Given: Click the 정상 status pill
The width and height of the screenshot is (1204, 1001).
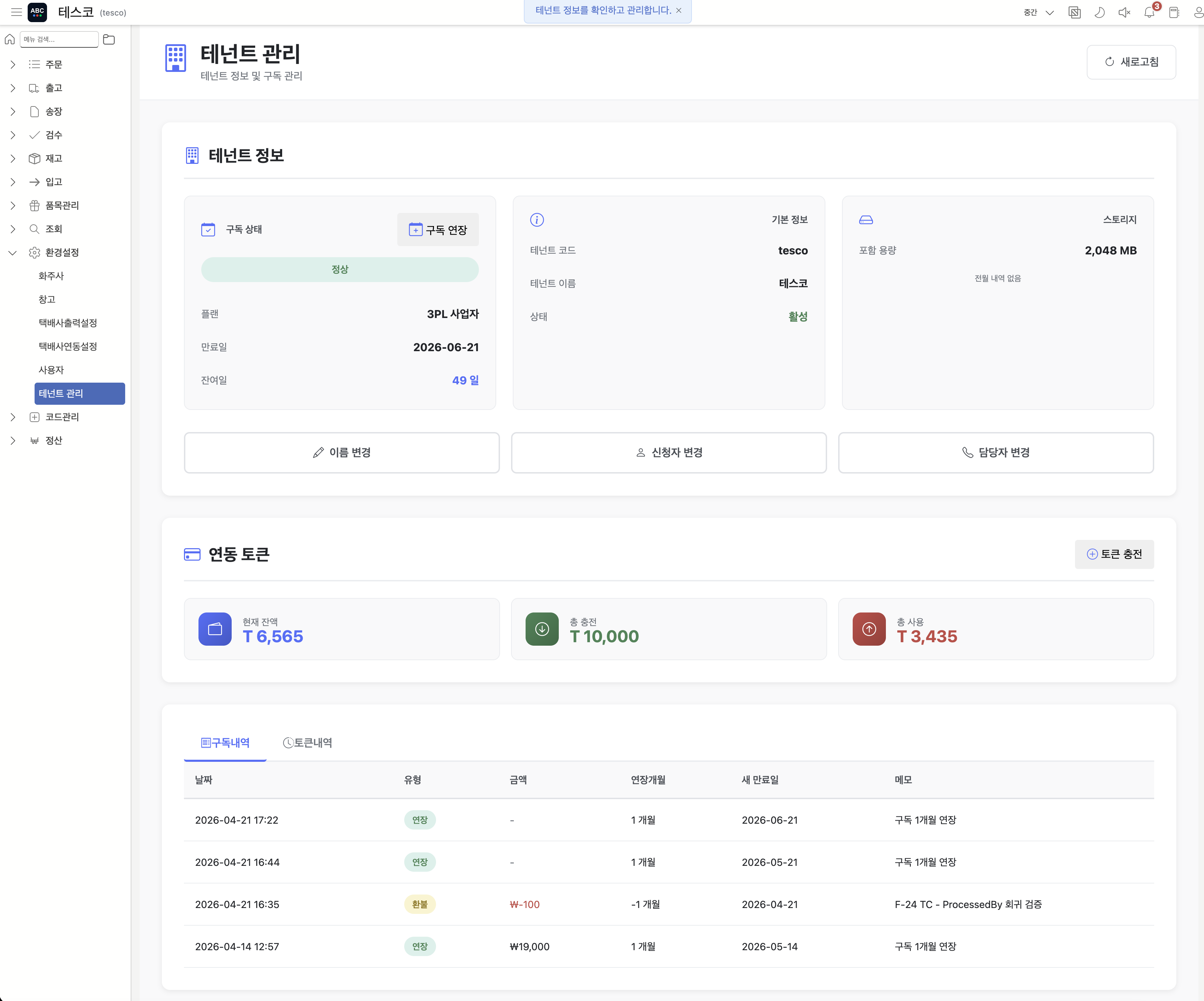Looking at the screenshot, I should (340, 269).
